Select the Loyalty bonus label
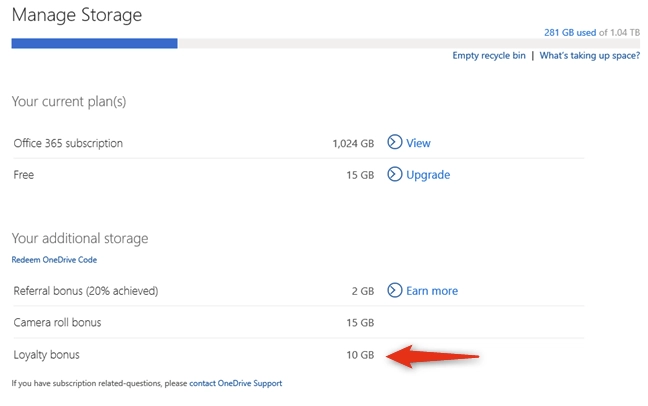Screen dimensions: 648x406 46,355
